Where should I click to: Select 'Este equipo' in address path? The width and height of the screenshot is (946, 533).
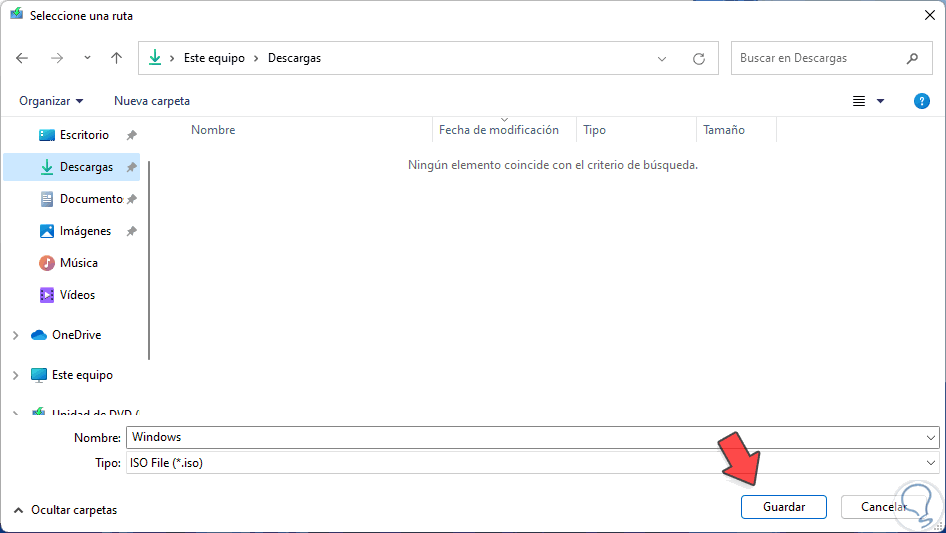(214, 58)
